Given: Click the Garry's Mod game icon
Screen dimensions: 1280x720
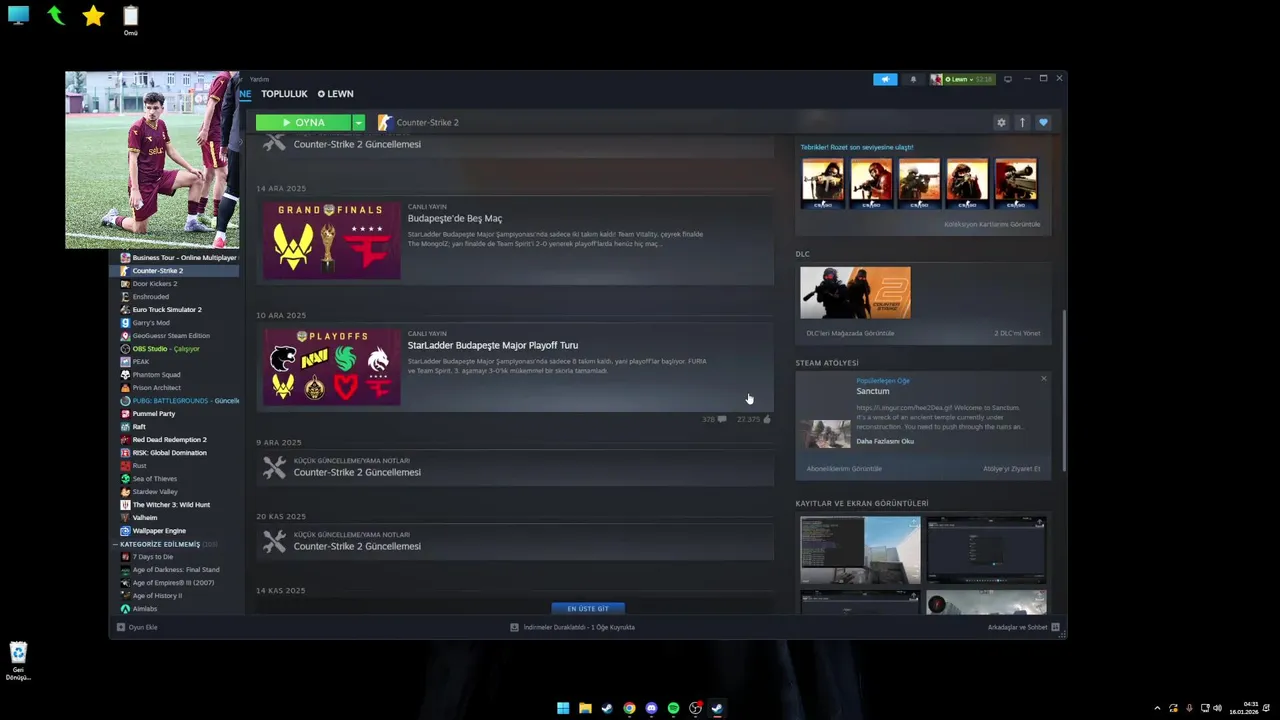Looking at the screenshot, I should (125, 323).
